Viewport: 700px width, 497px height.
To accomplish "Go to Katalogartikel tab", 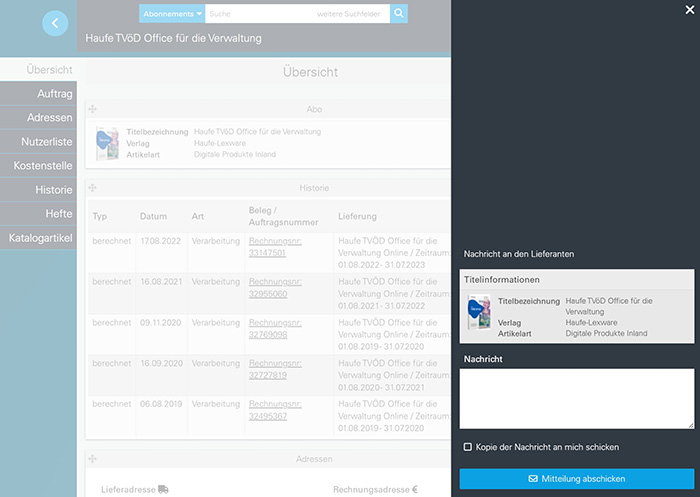I will (x=41, y=238).
